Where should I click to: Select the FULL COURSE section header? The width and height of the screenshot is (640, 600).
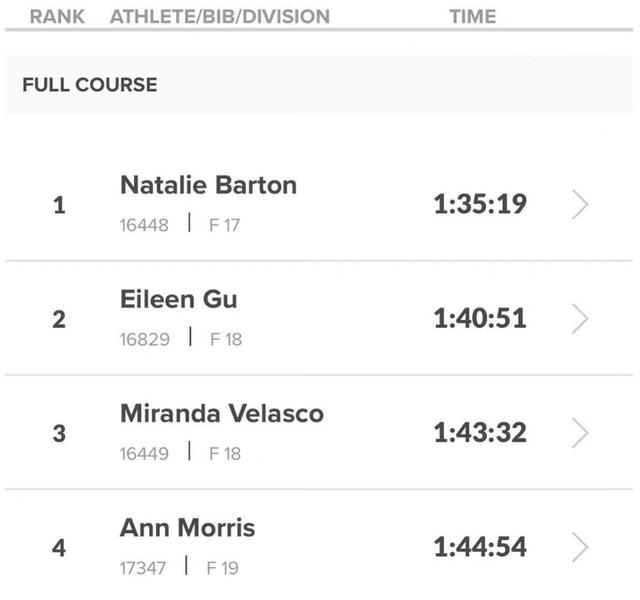[x=90, y=85]
